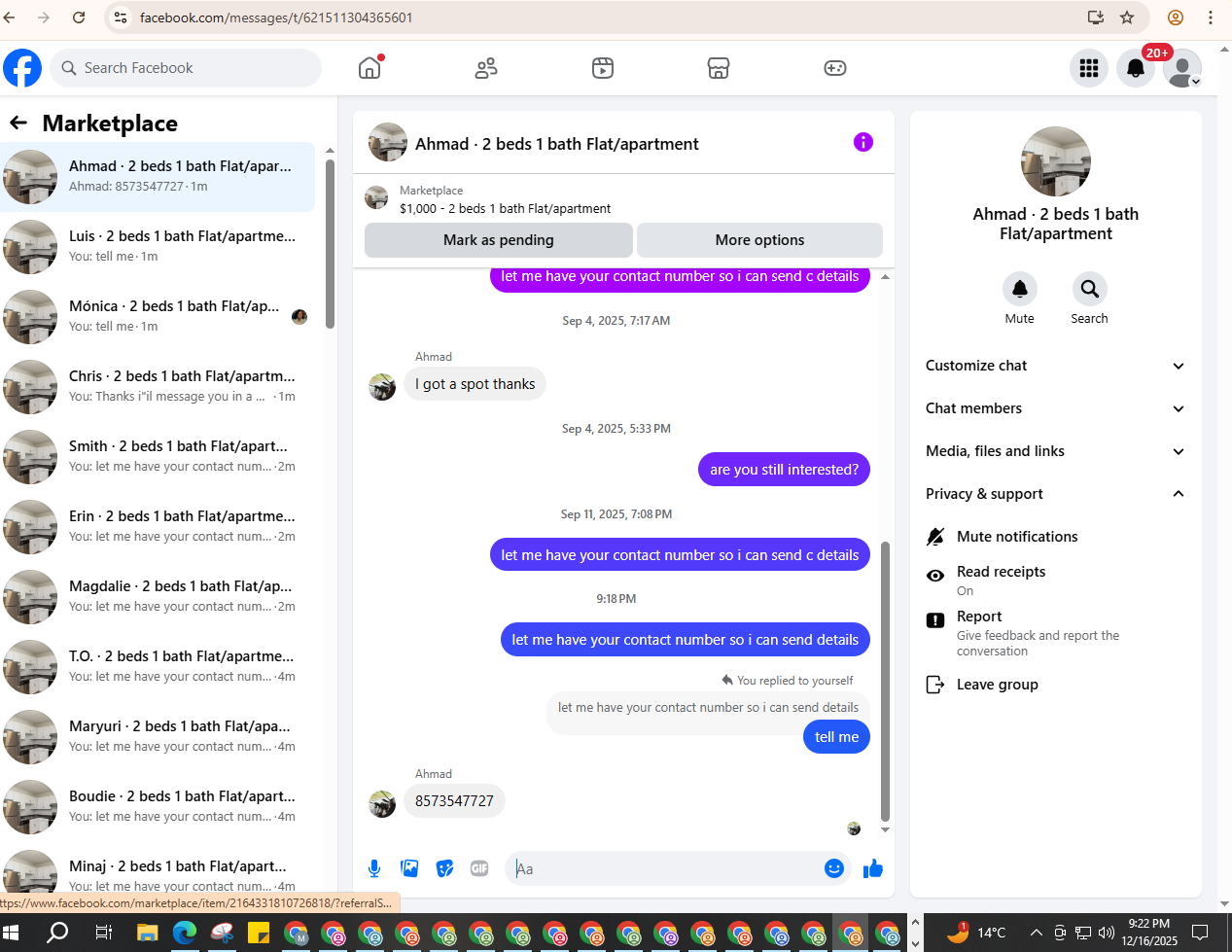1232x952 pixels.
Task: Click the chat messages scrollbar thumb
Action: pyautogui.click(x=885, y=681)
